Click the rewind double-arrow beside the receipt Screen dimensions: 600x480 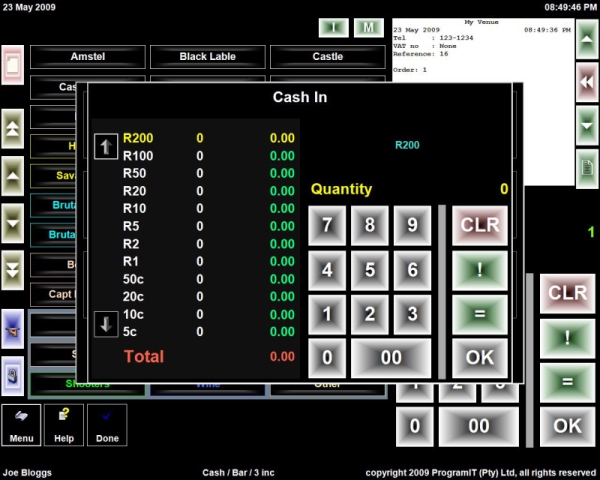pyautogui.click(x=587, y=84)
